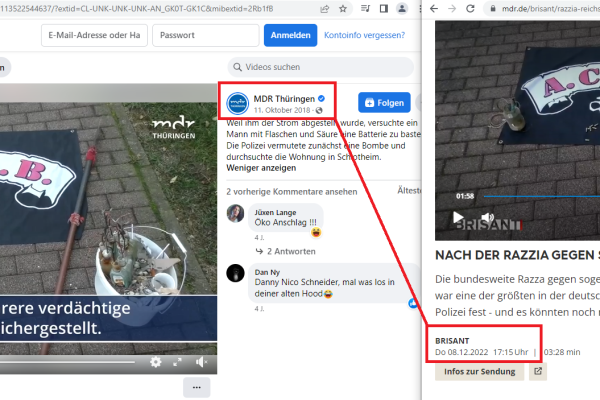Play the Brisant video on mdr.de
The width and height of the screenshot is (600, 400).
click(458, 217)
